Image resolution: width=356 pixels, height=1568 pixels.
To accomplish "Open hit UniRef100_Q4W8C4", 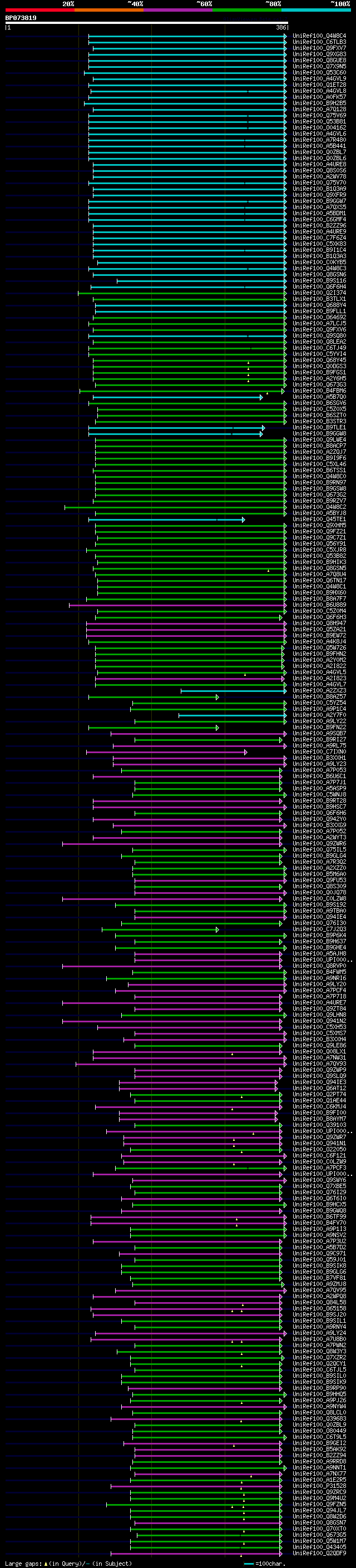I will pos(319,37).
